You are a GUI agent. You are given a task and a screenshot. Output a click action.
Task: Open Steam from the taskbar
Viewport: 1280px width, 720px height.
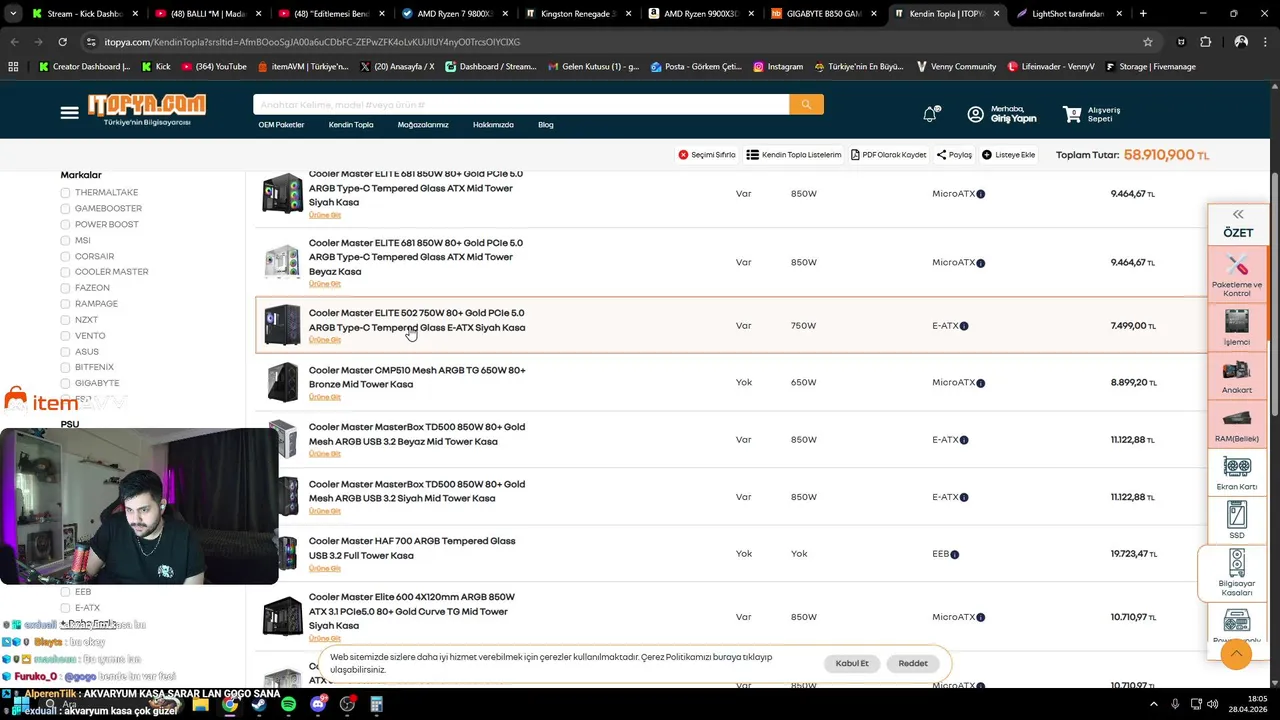click(x=259, y=704)
